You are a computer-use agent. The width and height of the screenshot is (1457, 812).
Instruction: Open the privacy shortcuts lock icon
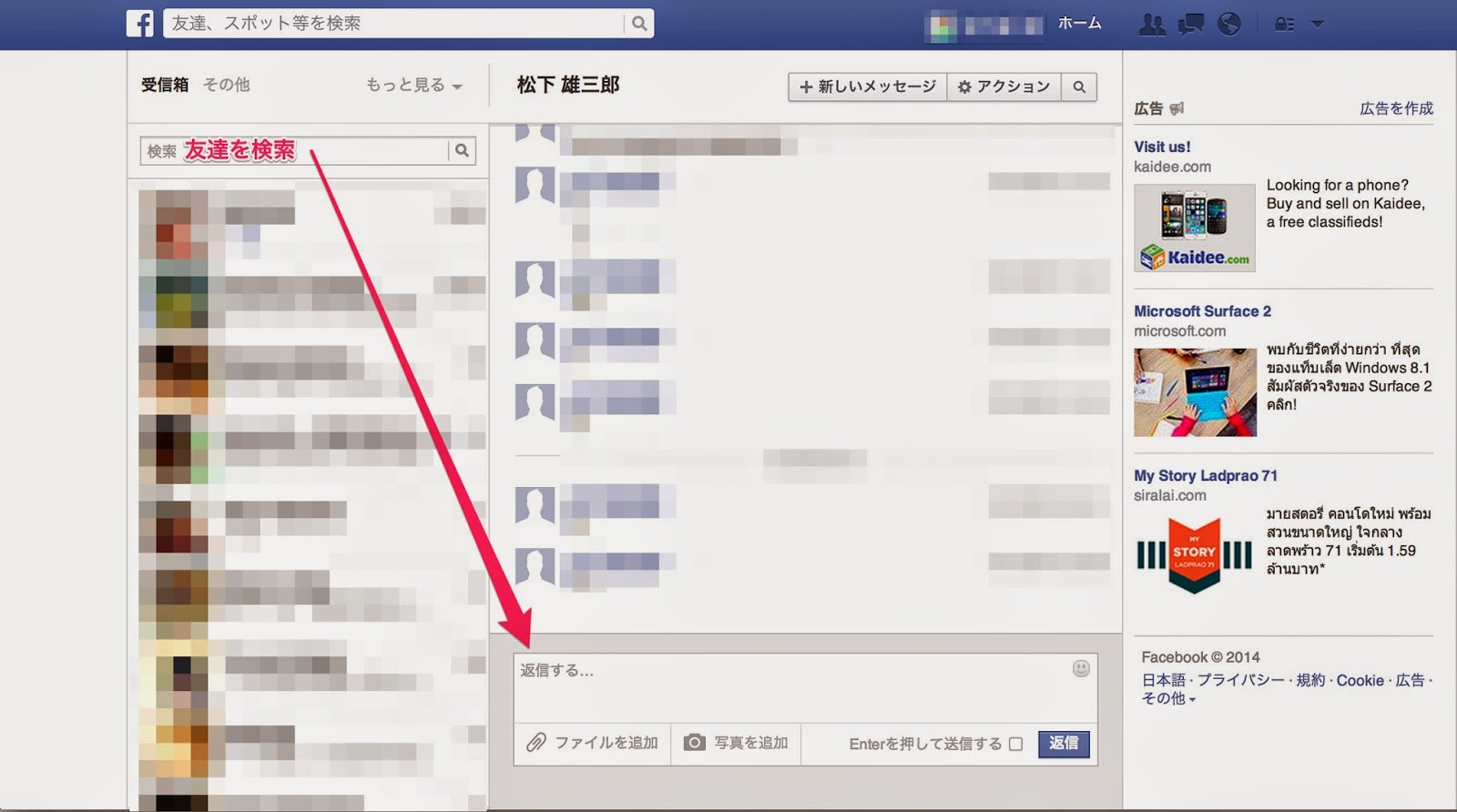coord(1284,25)
